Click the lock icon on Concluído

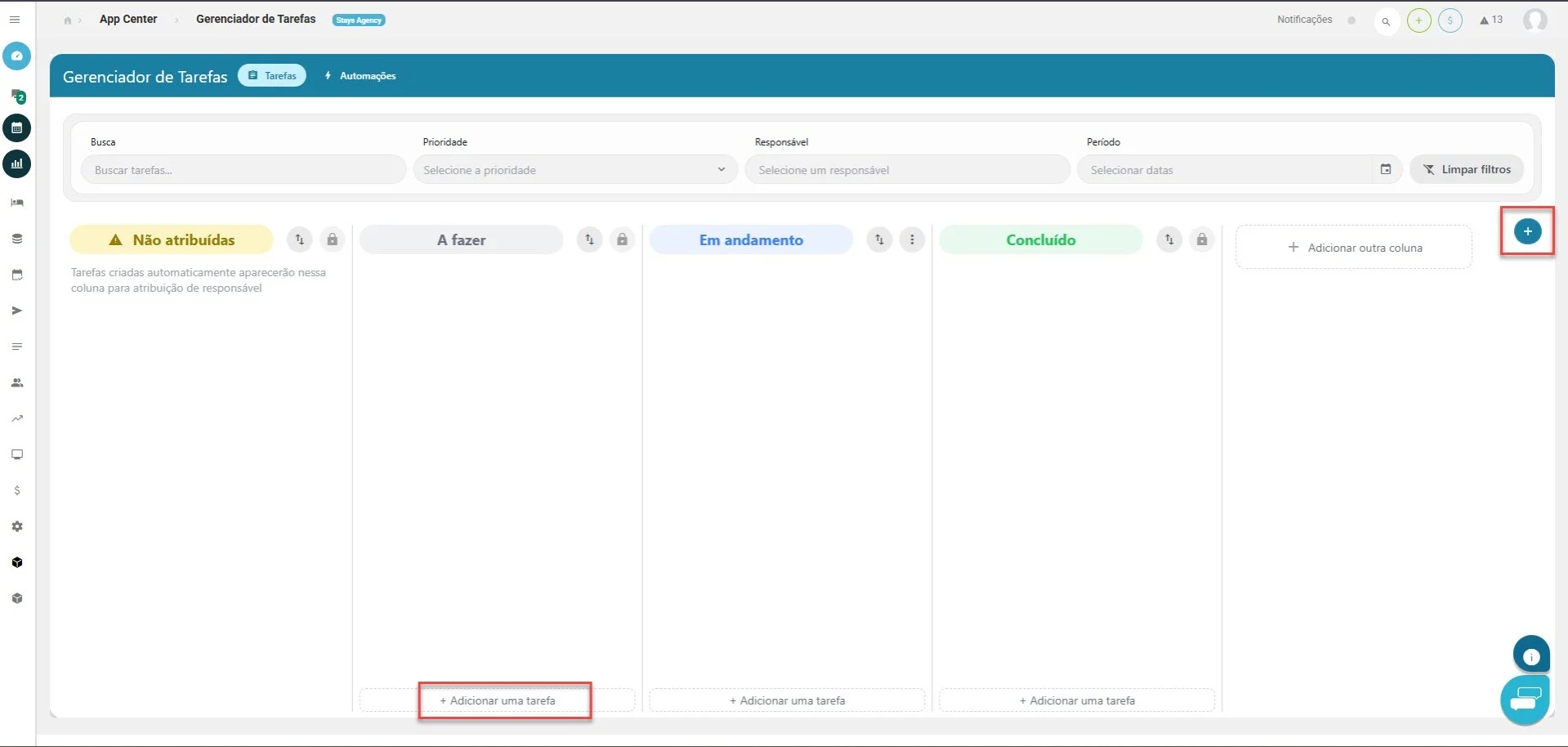1202,239
